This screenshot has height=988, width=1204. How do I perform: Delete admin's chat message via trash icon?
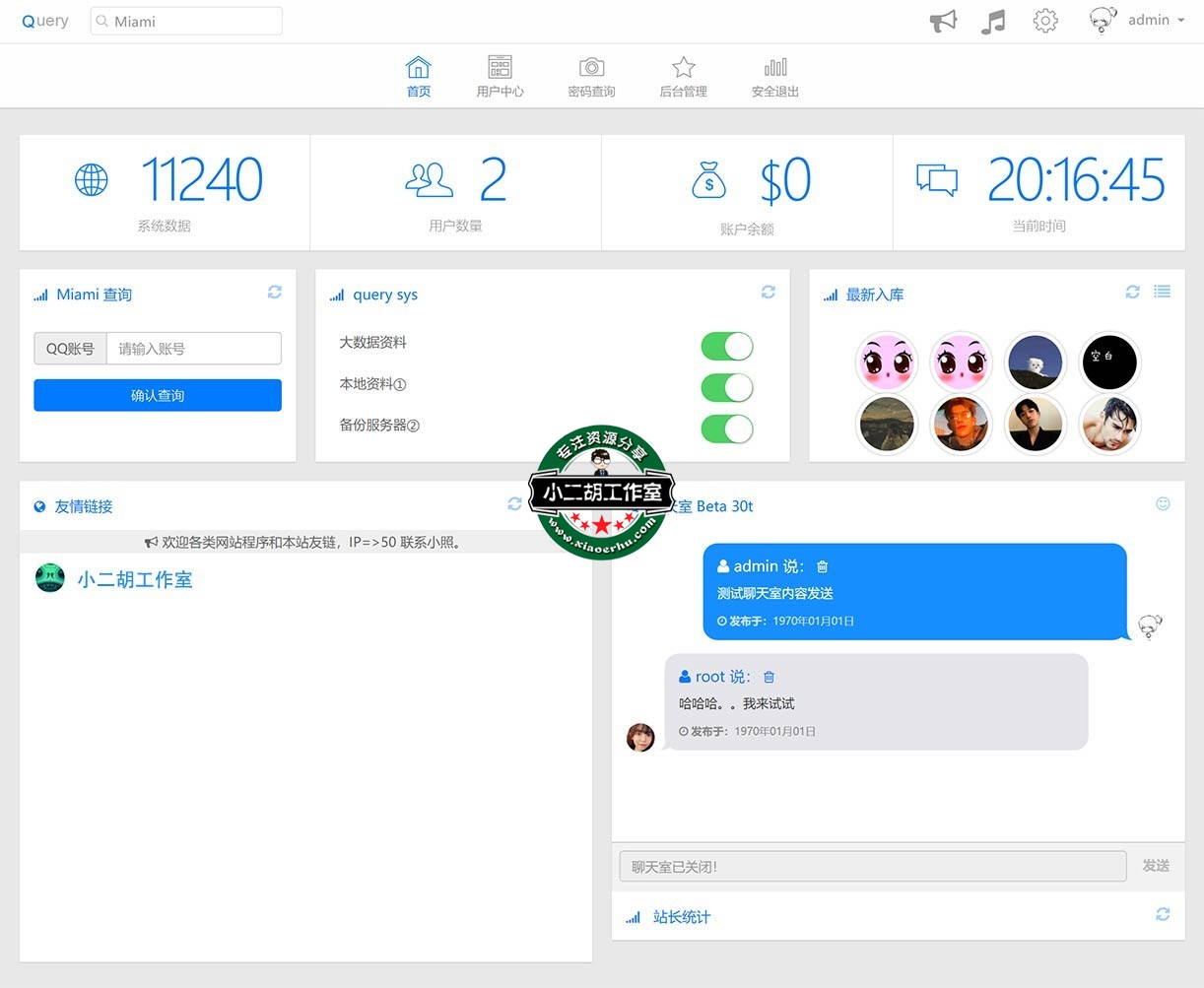(823, 567)
